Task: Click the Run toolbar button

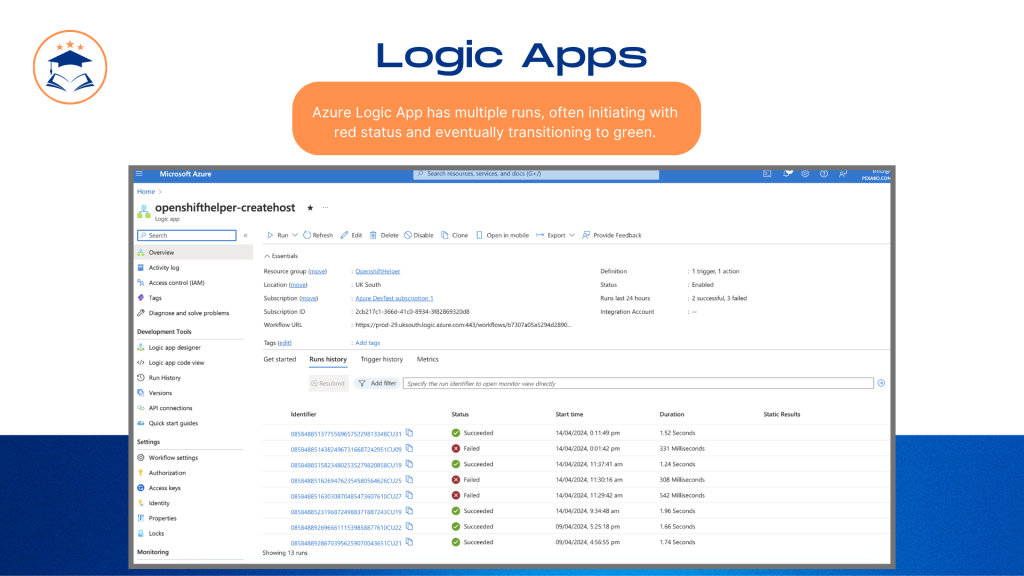Action: coord(278,235)
